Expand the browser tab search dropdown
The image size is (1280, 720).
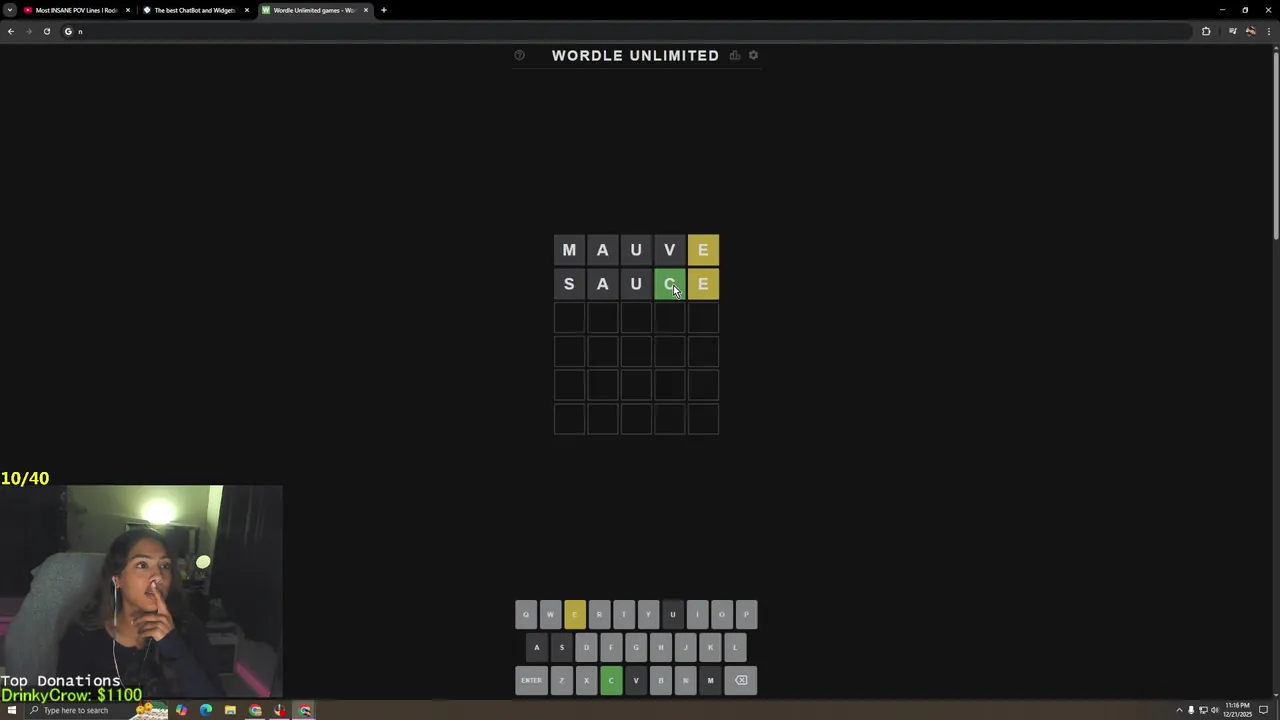9,10
